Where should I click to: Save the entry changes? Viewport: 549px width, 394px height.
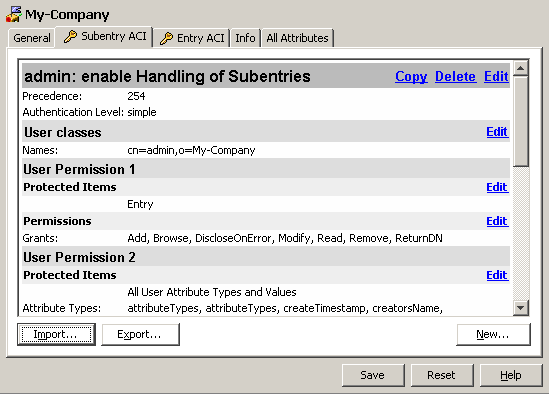pos(373,375)
